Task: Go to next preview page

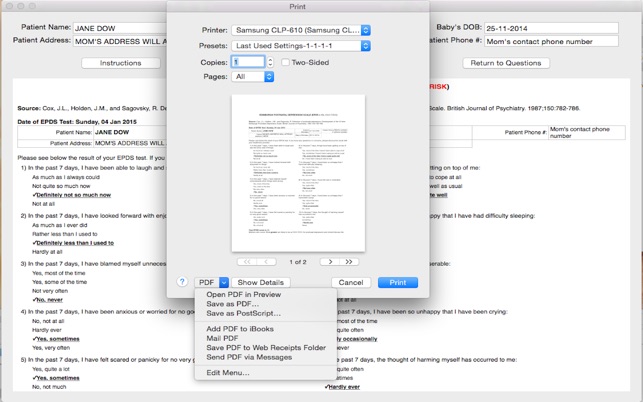Action: [330, 262]
